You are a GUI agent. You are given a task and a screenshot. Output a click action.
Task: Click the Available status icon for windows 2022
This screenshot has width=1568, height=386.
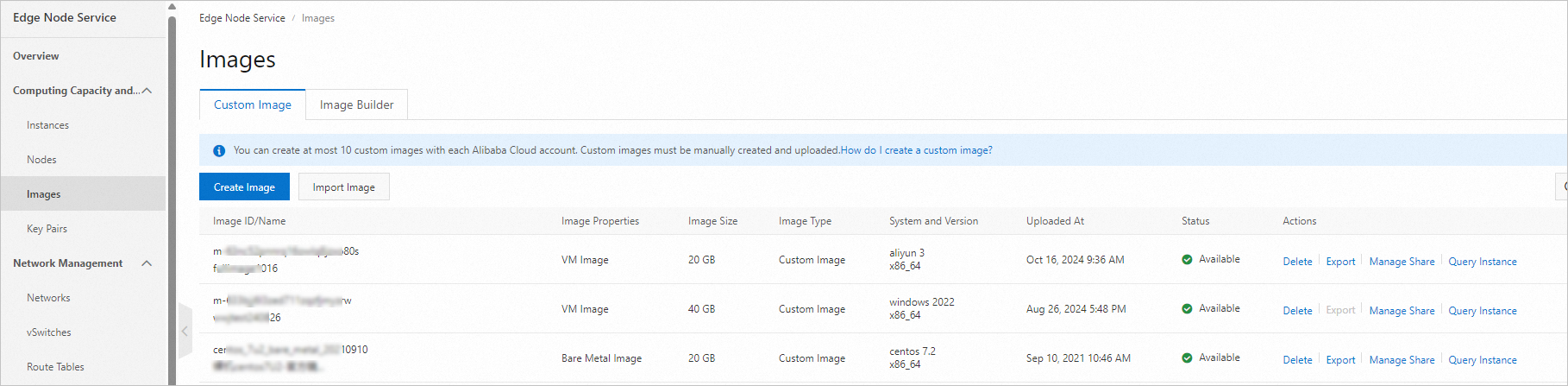(1187, 308)
